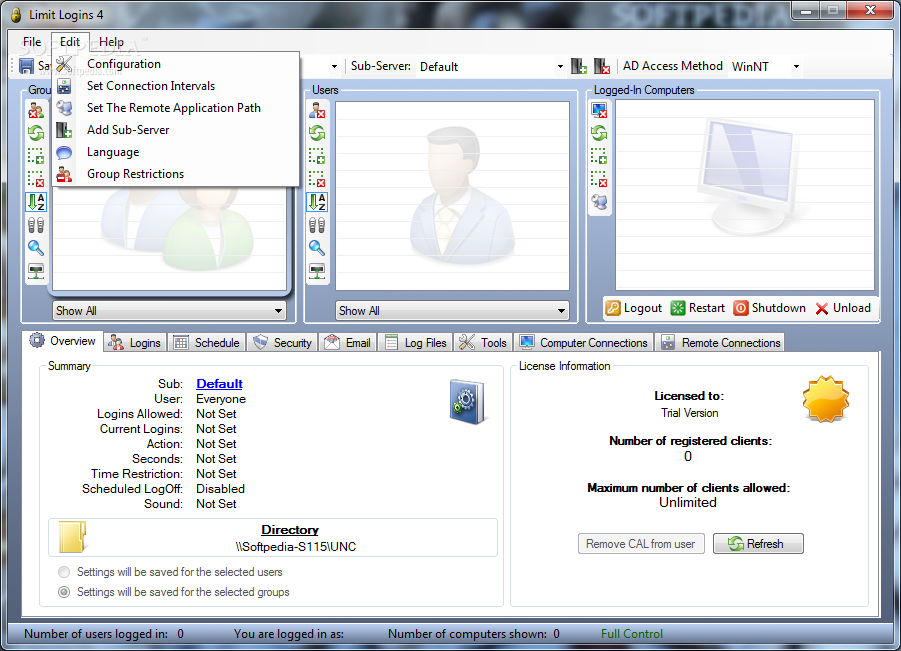Refresh the Groups list
The width and height of the screenshot is (901, 651).
[36, 133]
